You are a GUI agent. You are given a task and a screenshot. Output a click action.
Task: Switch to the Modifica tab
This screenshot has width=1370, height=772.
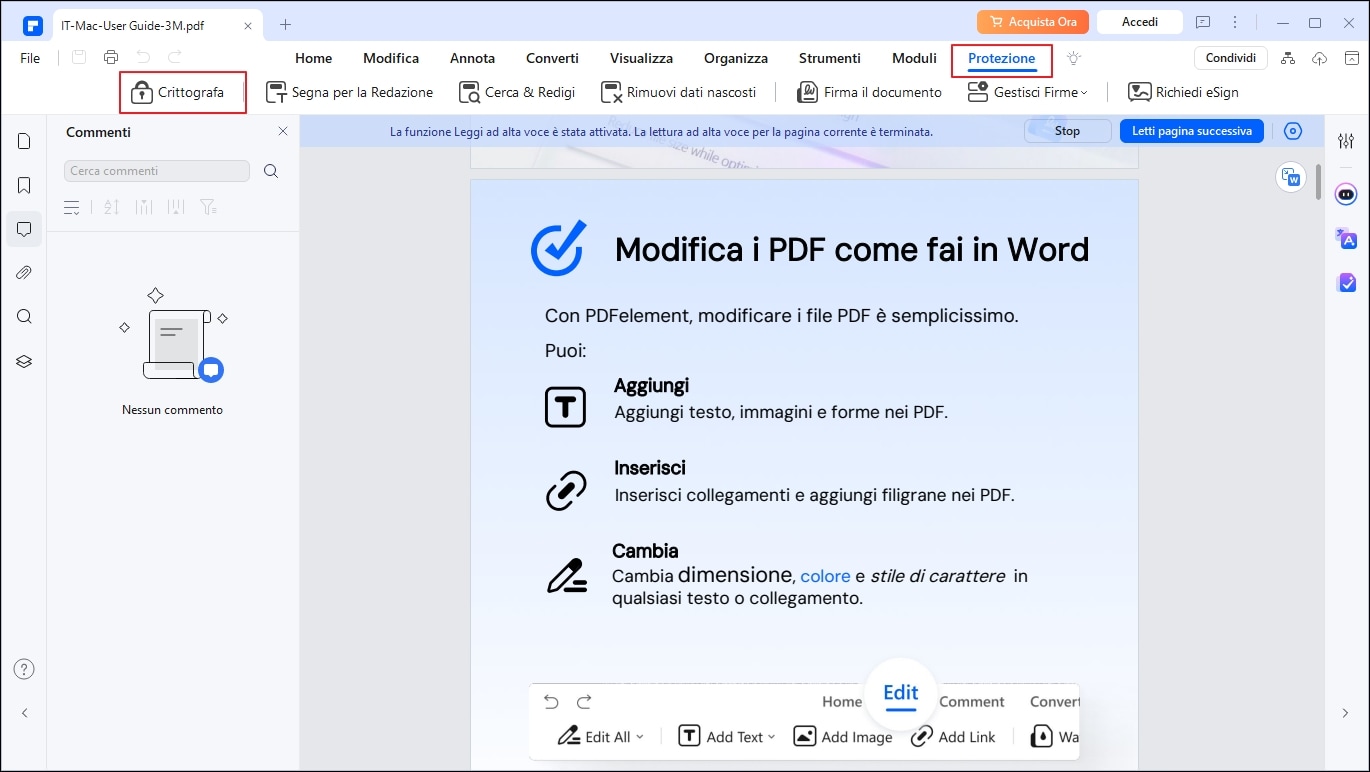click(x=391, y=58)
